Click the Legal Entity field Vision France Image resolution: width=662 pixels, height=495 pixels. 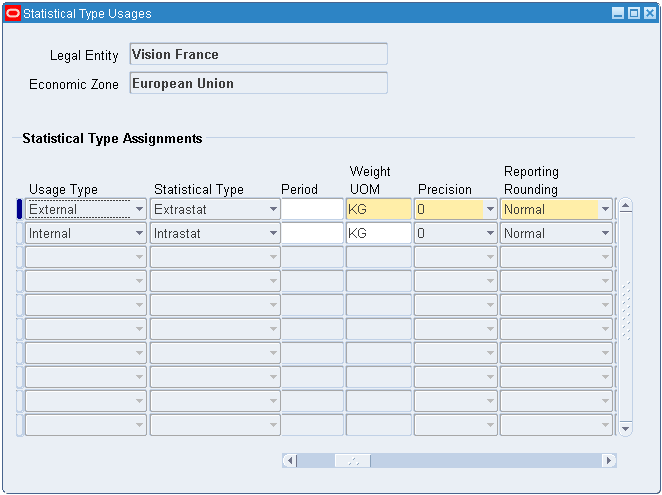[258, 54]
